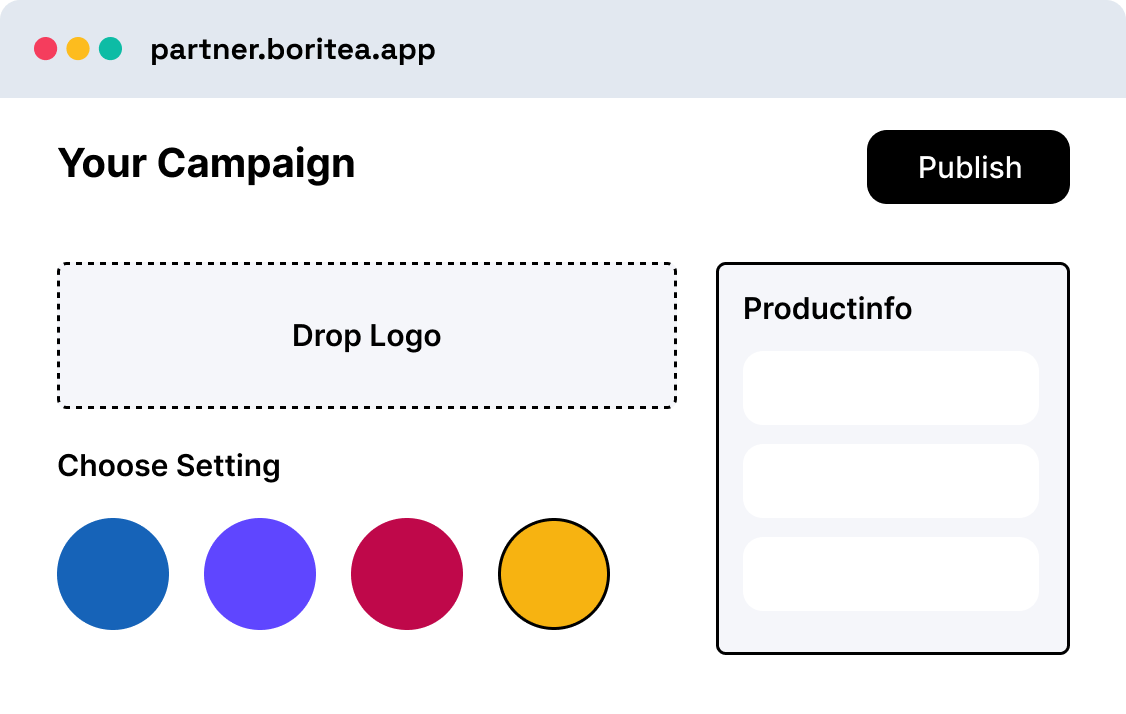Viewport: 1126px width, 714px height.
Task: Click the partner.boritea.app address text
Action: 292,49
